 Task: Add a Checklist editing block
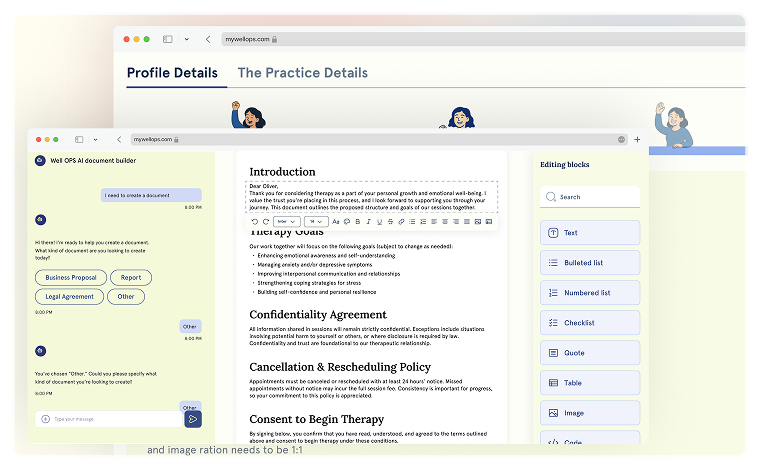click(x=589, y=322)
